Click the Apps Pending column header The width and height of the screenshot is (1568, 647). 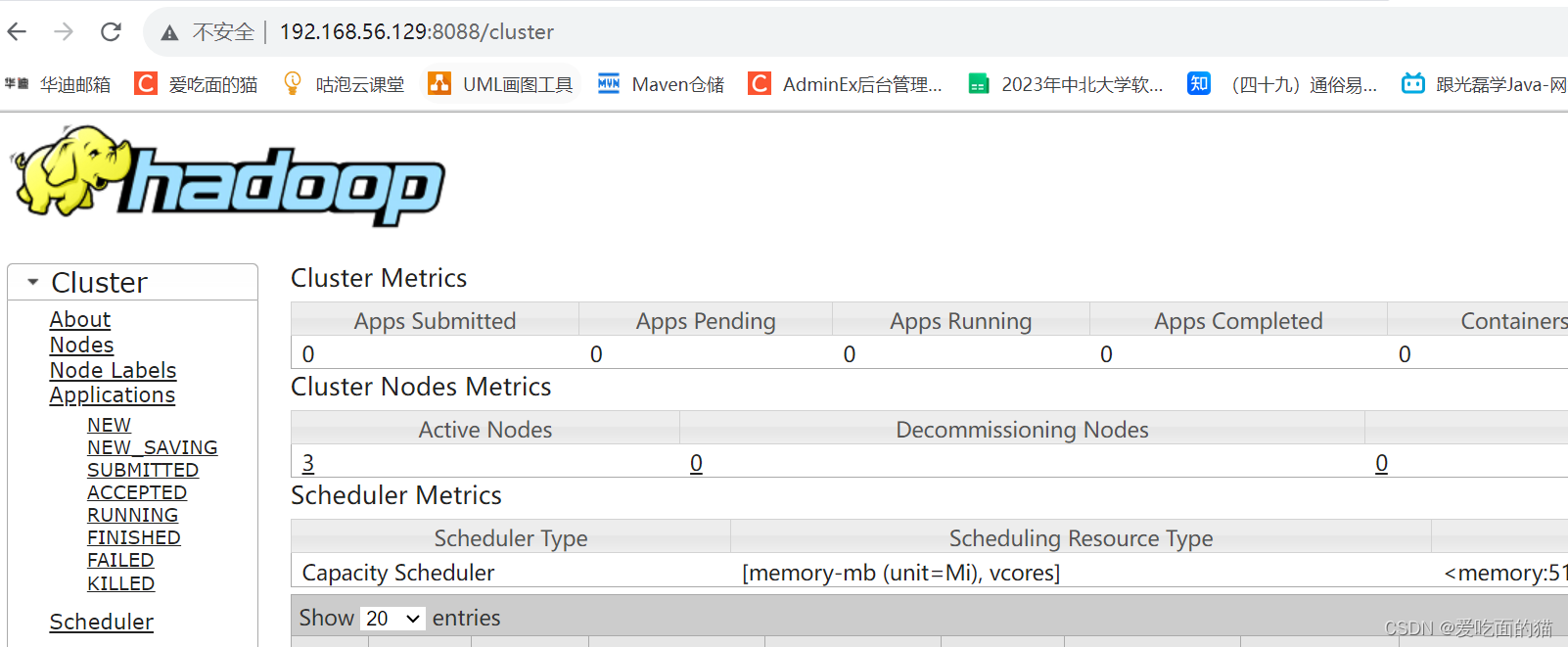coord(706,321)
